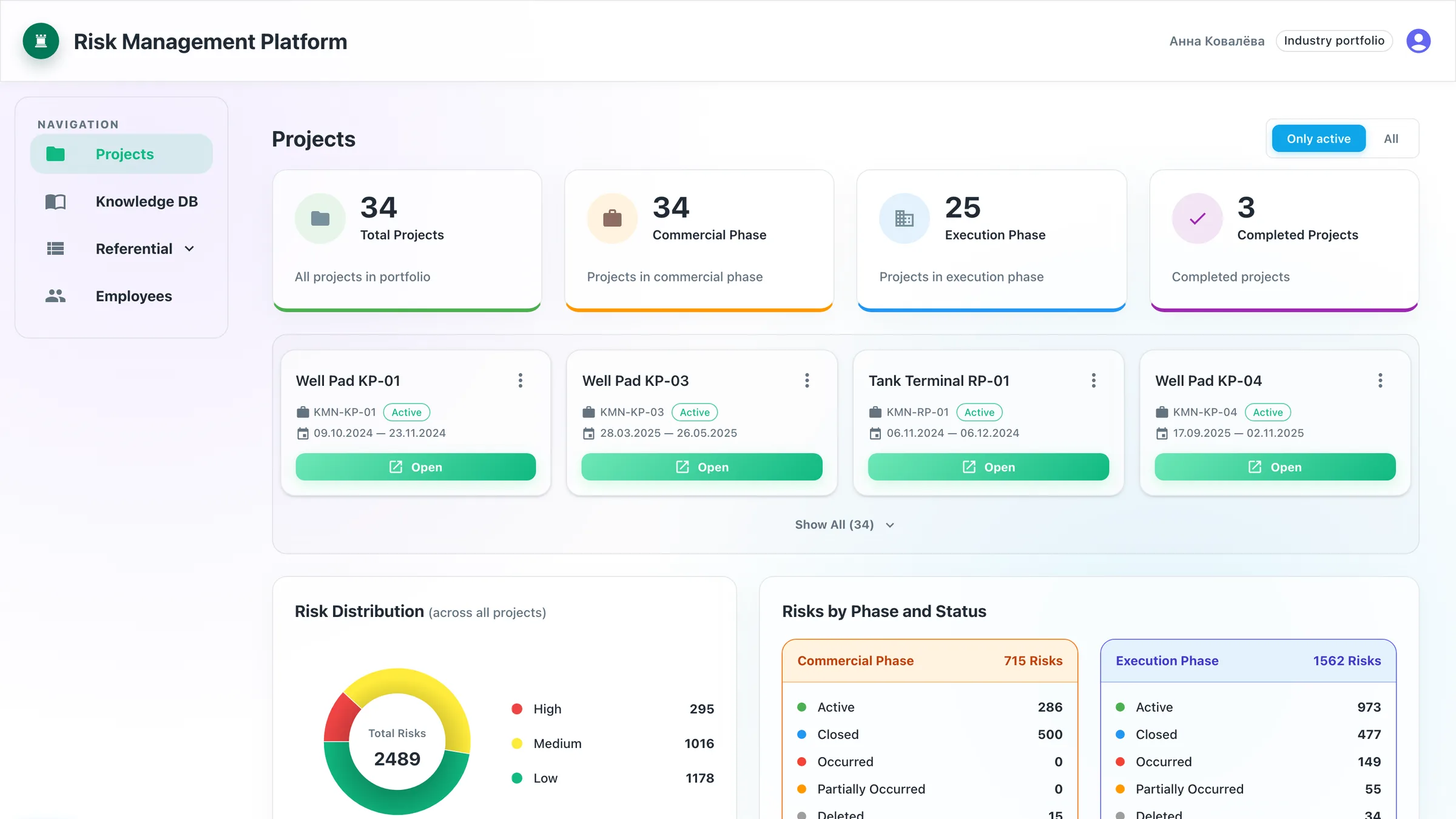Click the Execution Phase 1562 Risks header
The width and height of the screenshot is (1456, 819).
pyautogui.click(x=1248, y=661)
